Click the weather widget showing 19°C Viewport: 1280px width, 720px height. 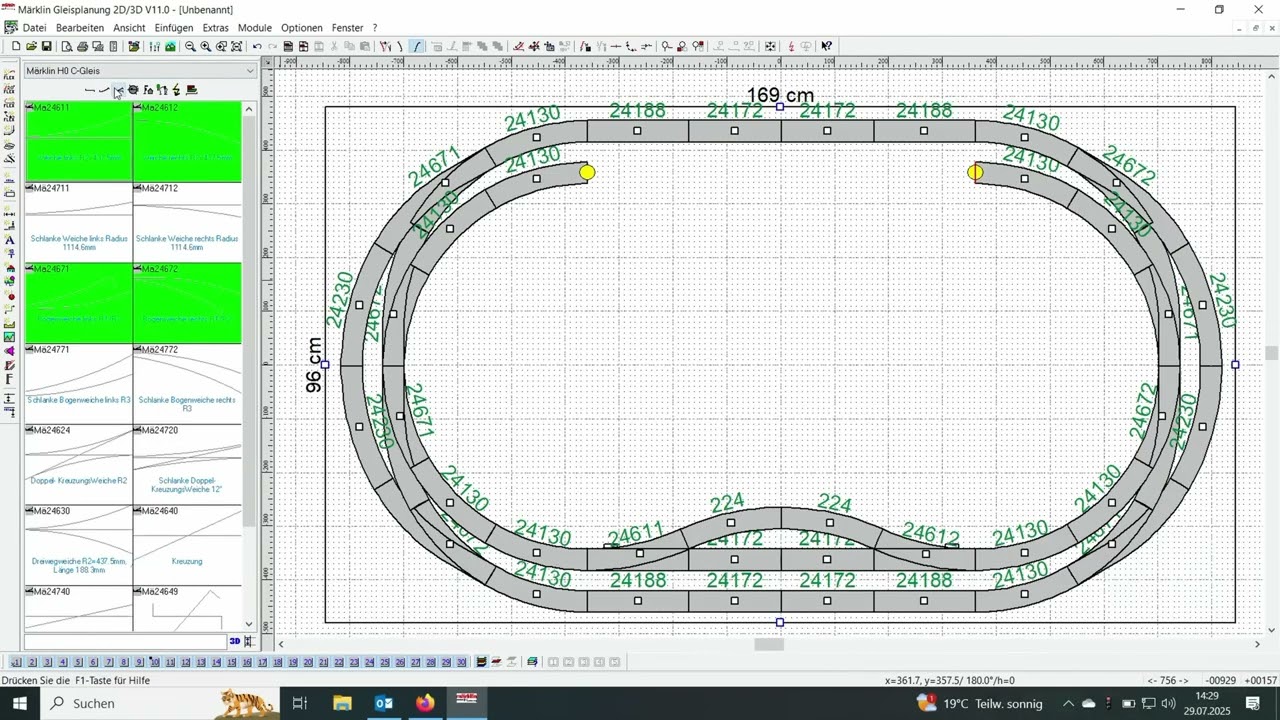980,703
